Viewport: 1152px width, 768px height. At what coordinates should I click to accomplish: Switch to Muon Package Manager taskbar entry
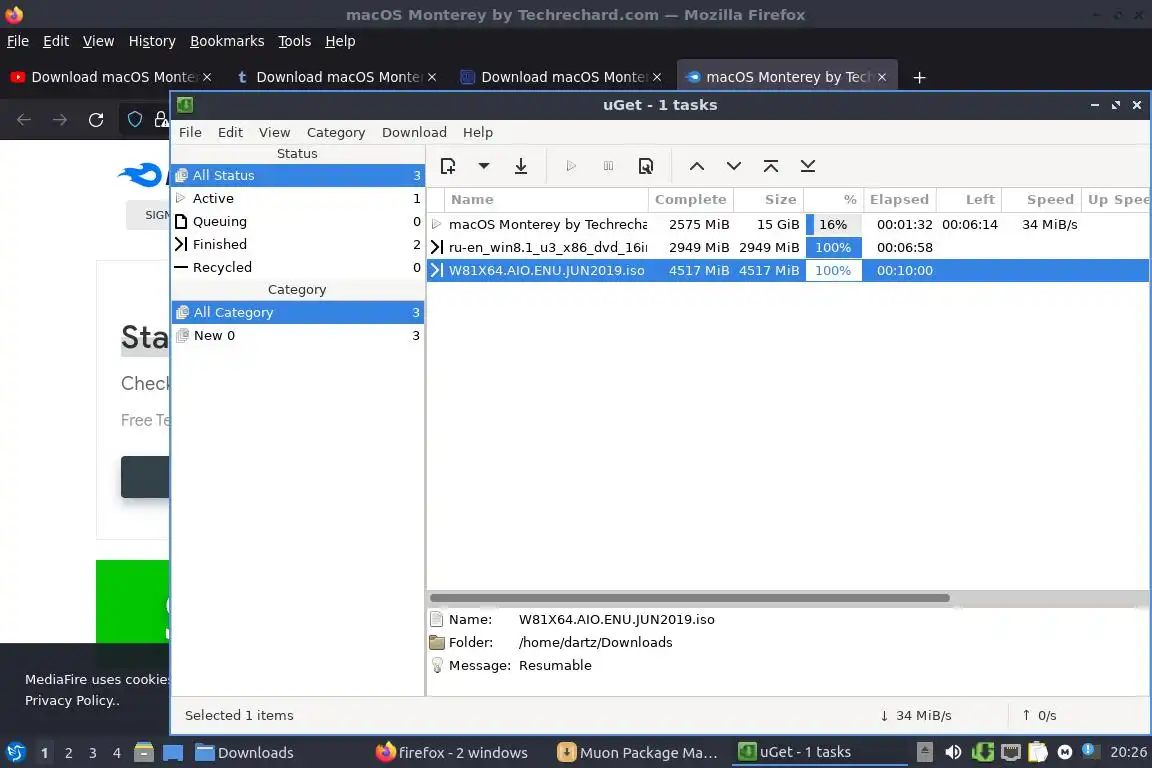(x=638, y=753)
